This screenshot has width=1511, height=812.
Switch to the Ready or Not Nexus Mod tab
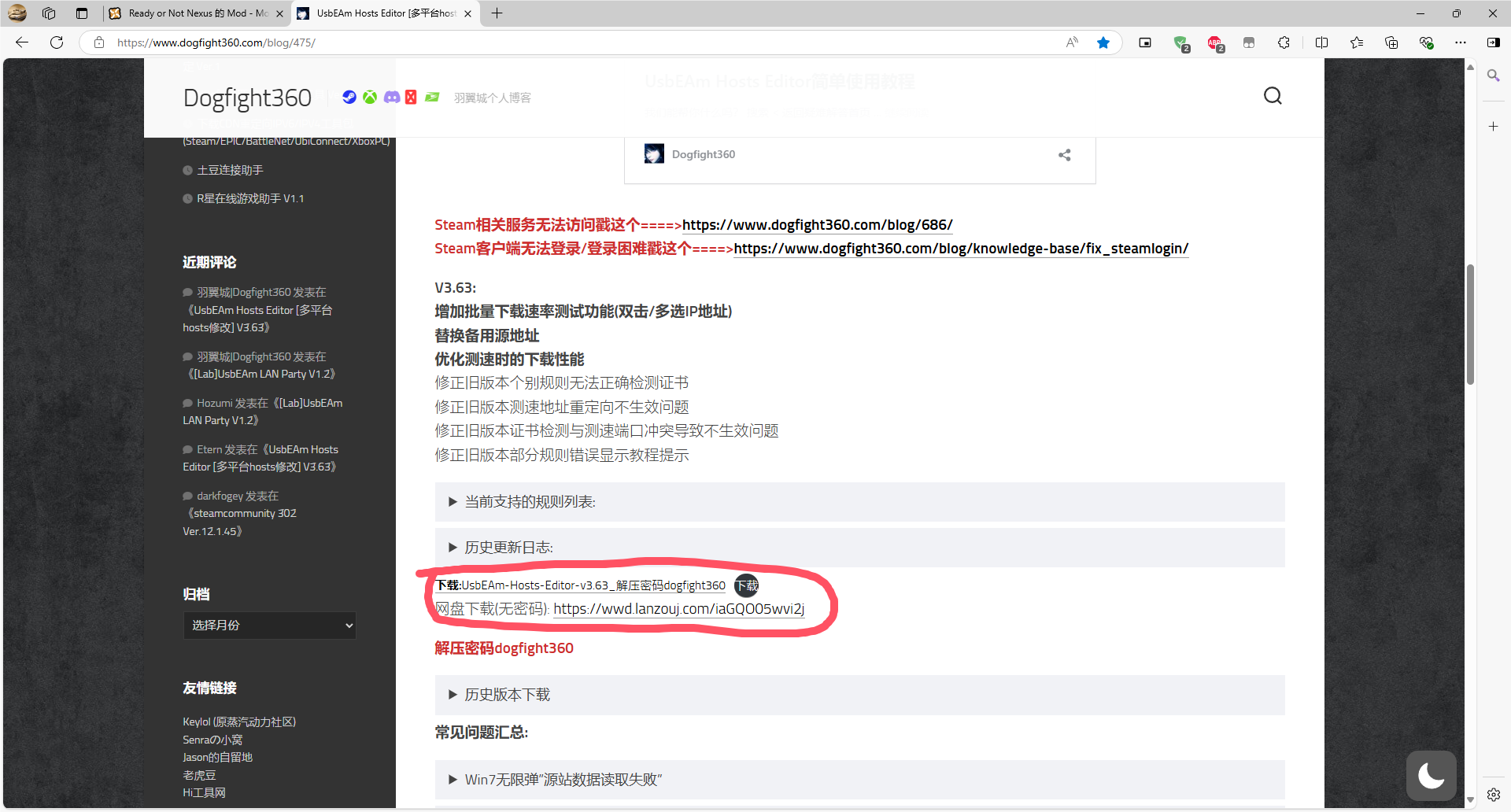(x=197, y=13)
